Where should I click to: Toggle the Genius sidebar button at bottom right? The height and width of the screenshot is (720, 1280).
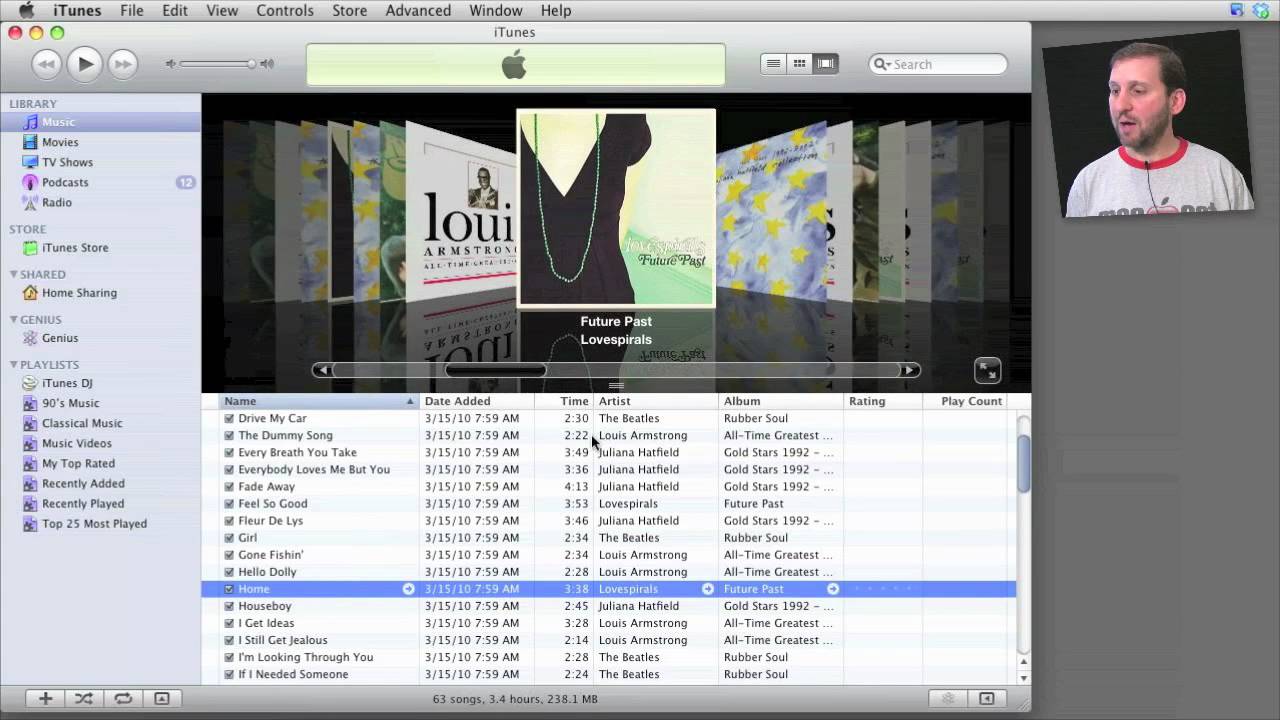point(986,699)
